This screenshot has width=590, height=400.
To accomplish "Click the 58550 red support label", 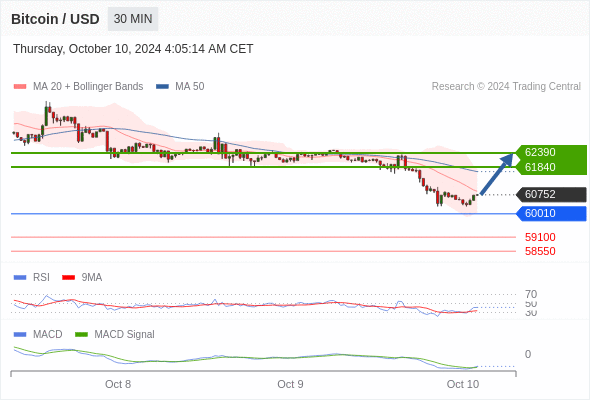I will tap(540, 251).
